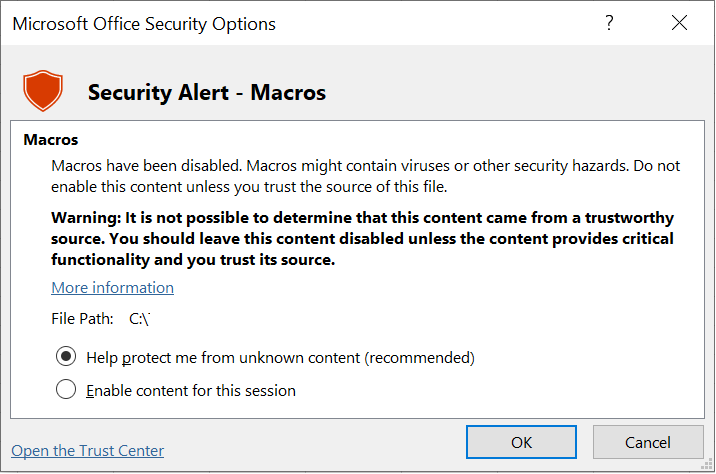The width and height of the screenshot is (716, 474).
Task: Click the Macros have been disabled description
Action: click(365, 176)
